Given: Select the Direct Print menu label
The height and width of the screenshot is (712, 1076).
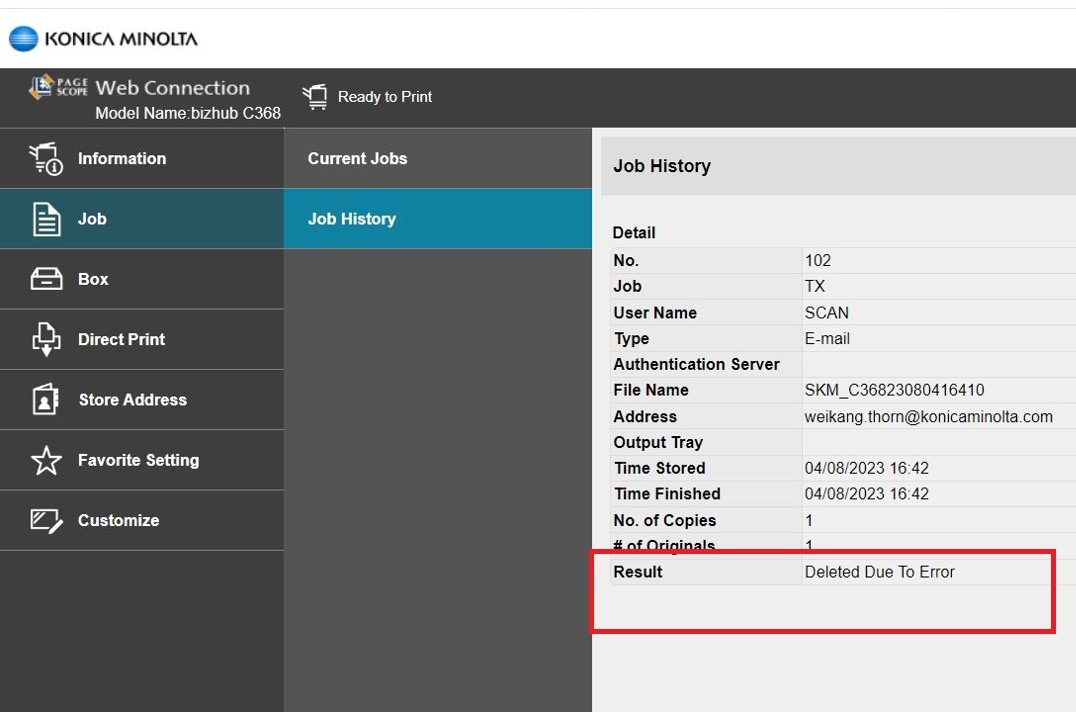Looking at the screenshot, I should pos(121,340).
